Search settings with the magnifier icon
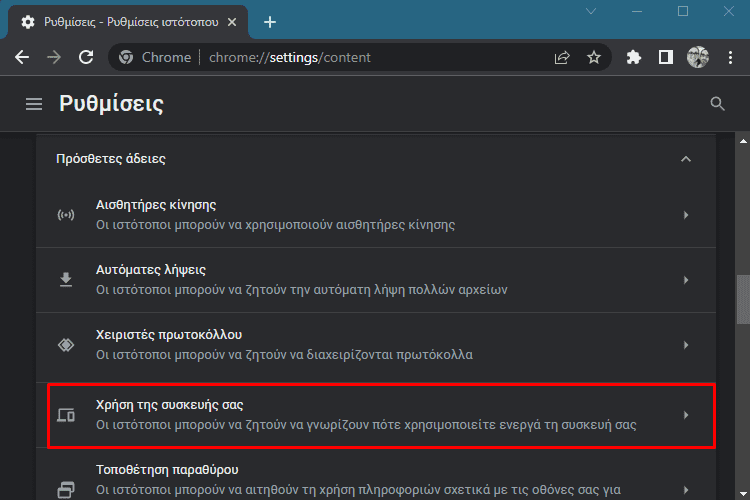Viewport: 750px width, 500px height. tap(717, 104)
